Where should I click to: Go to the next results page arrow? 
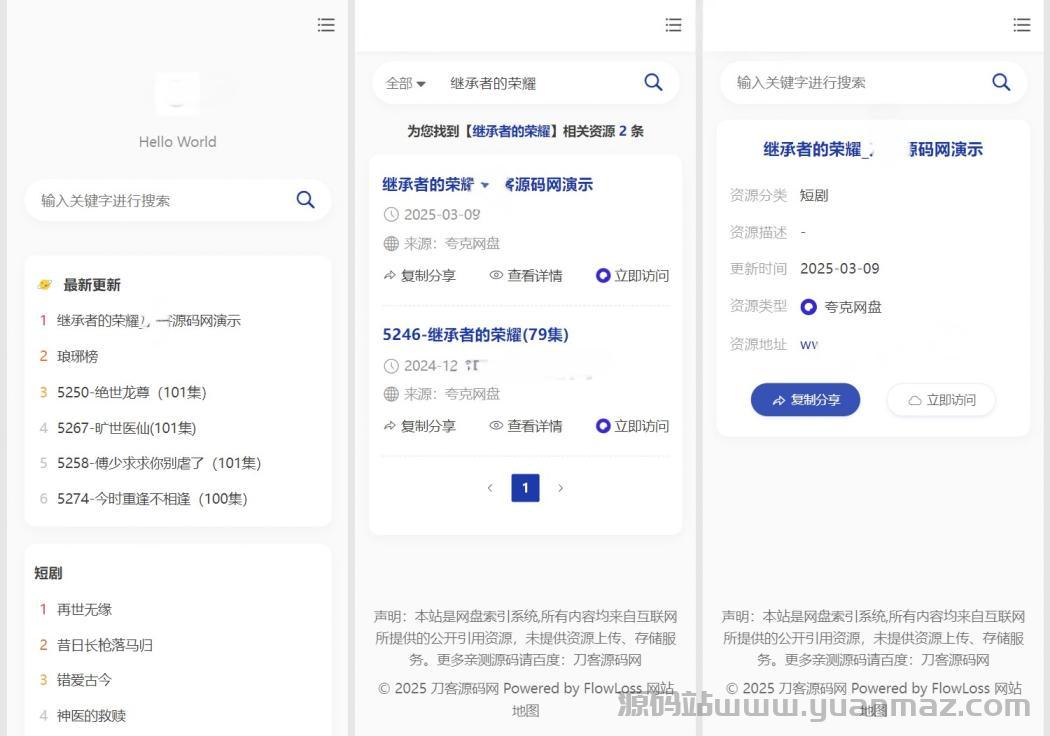coord(560,488)
